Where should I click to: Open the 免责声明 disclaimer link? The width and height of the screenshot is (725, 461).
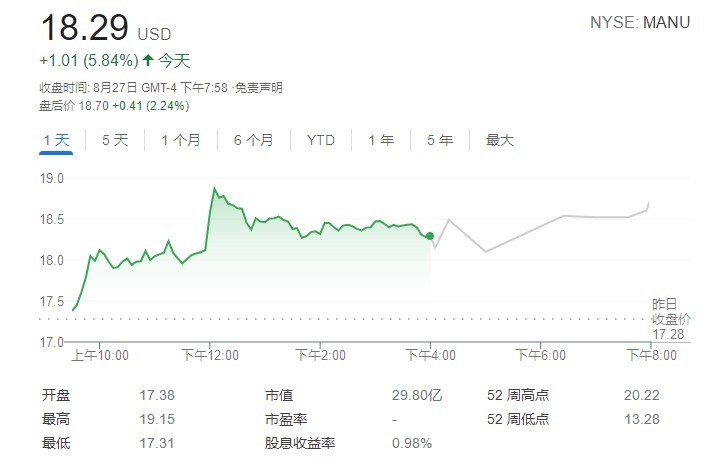click(259, 87)
